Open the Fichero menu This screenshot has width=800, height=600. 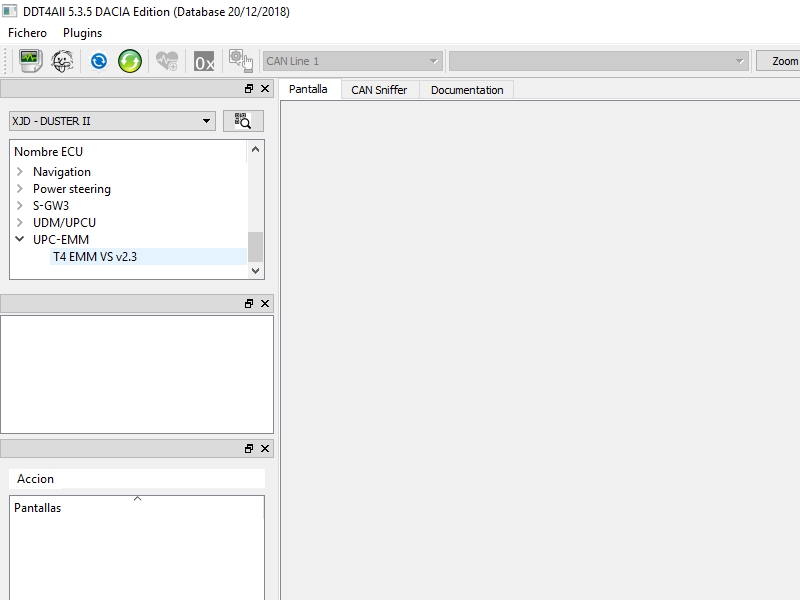click(28, 33)
